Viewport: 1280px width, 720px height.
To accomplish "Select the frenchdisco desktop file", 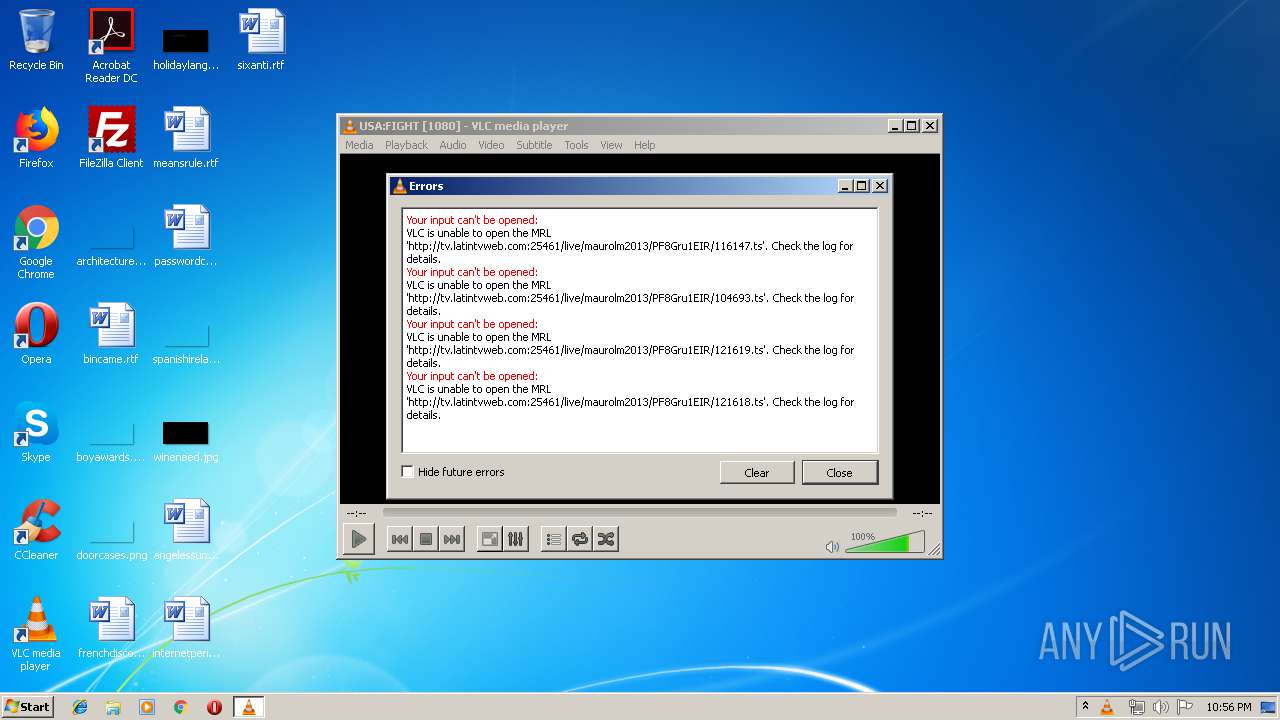I will tap(111, 628).
